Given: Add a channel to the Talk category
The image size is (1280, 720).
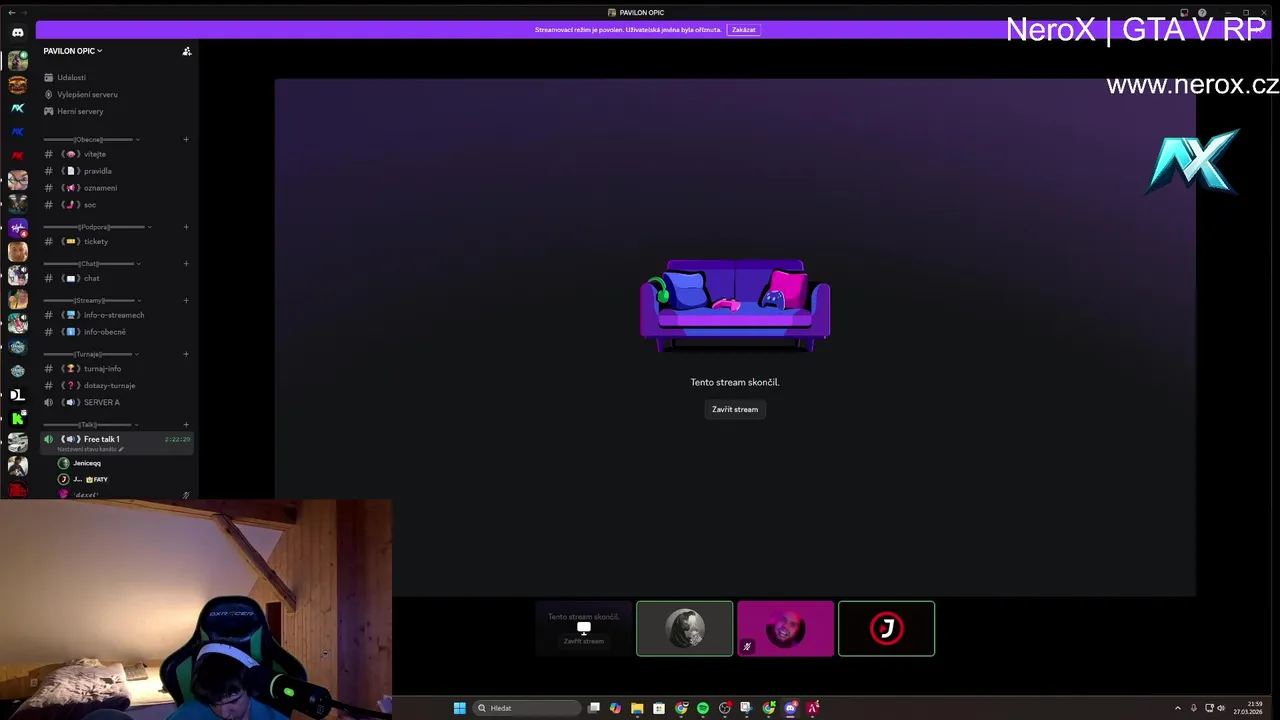Looking at the screenshot, I should point(186,425).
